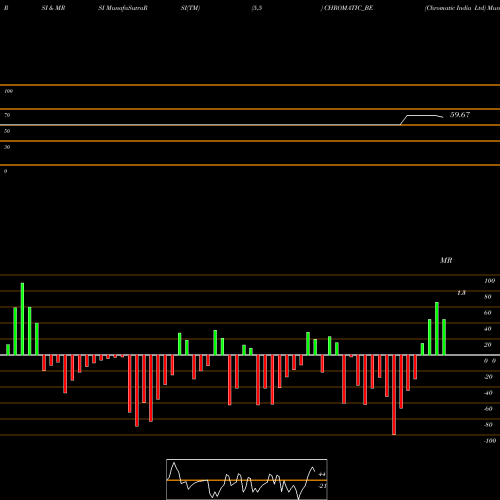Select the longest red MR histogram bar
This screenshot has width=500, height=500.
[x=394, y=395]
